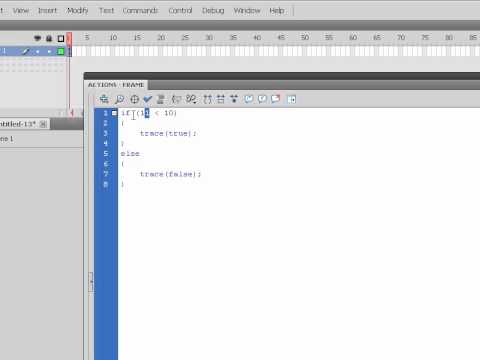Click line number 3 in the gutter
The width and height of the screenshot is (480, 360).
coord(106,133)
